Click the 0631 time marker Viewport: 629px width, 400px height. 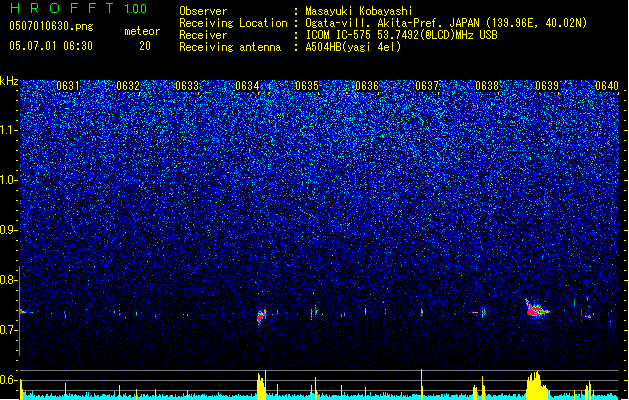[67, 86]
